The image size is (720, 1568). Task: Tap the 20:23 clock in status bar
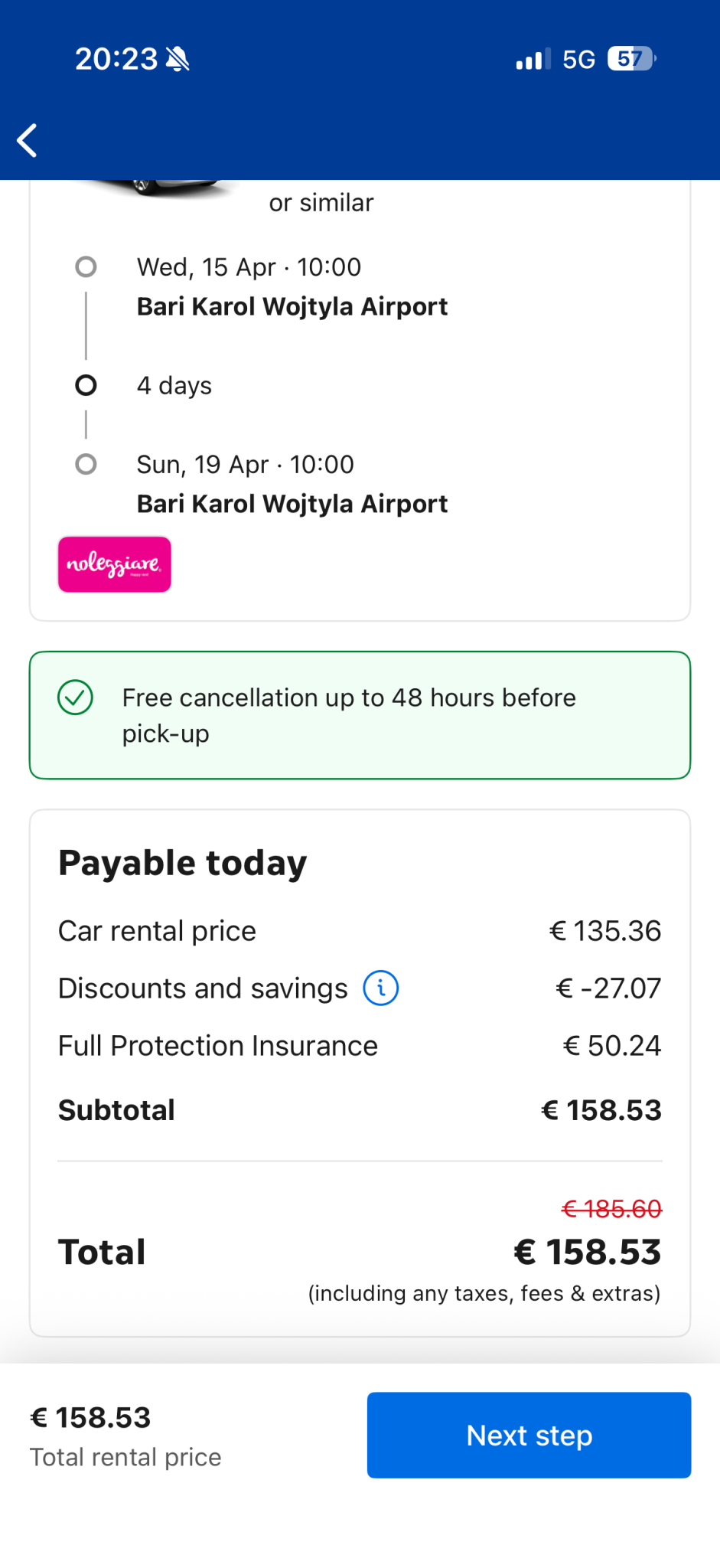(x=116, y=59)
